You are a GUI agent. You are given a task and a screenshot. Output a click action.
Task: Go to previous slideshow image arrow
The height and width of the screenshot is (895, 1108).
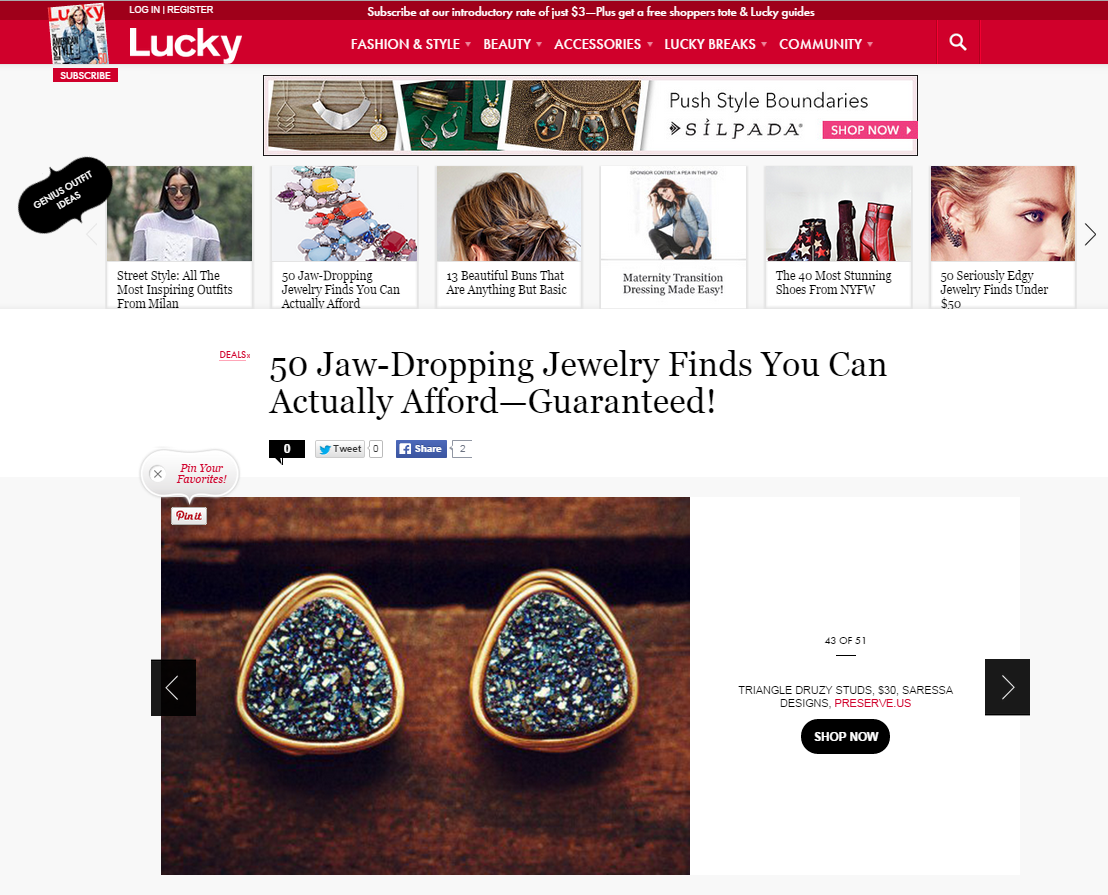173,687
